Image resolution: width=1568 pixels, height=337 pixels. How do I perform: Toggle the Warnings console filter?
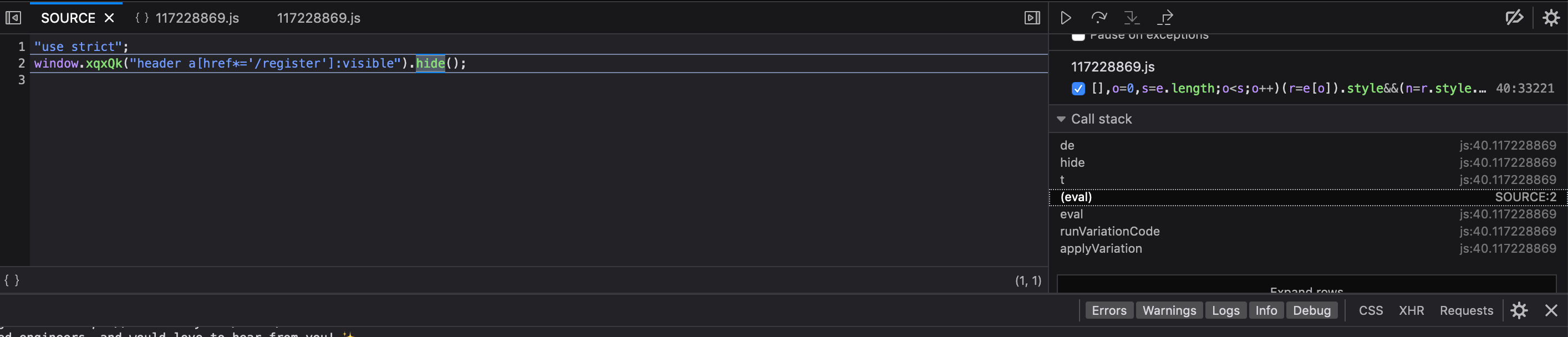pyautogui.click(x=1169, y=310)
